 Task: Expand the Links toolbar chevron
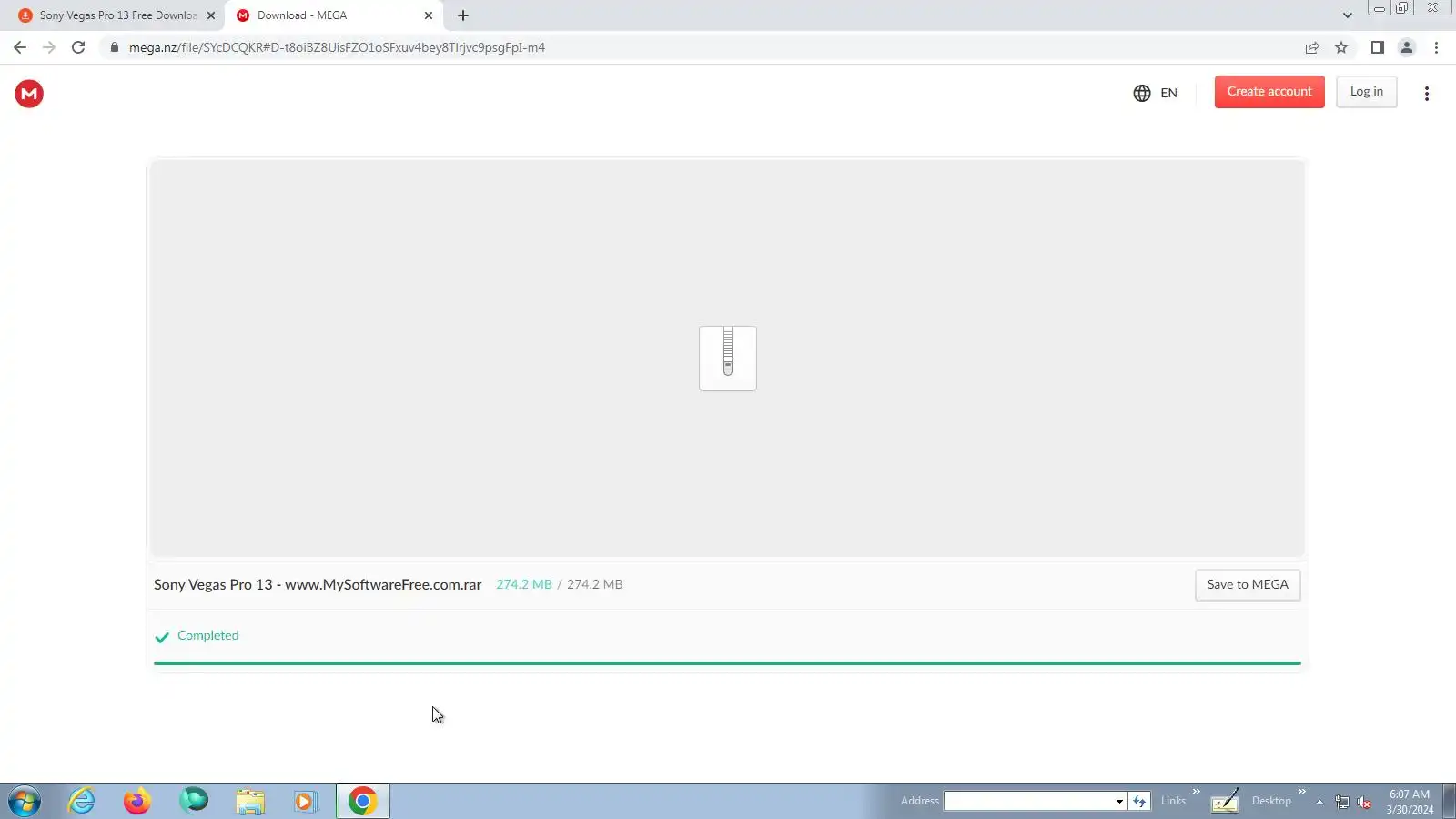1196,792
